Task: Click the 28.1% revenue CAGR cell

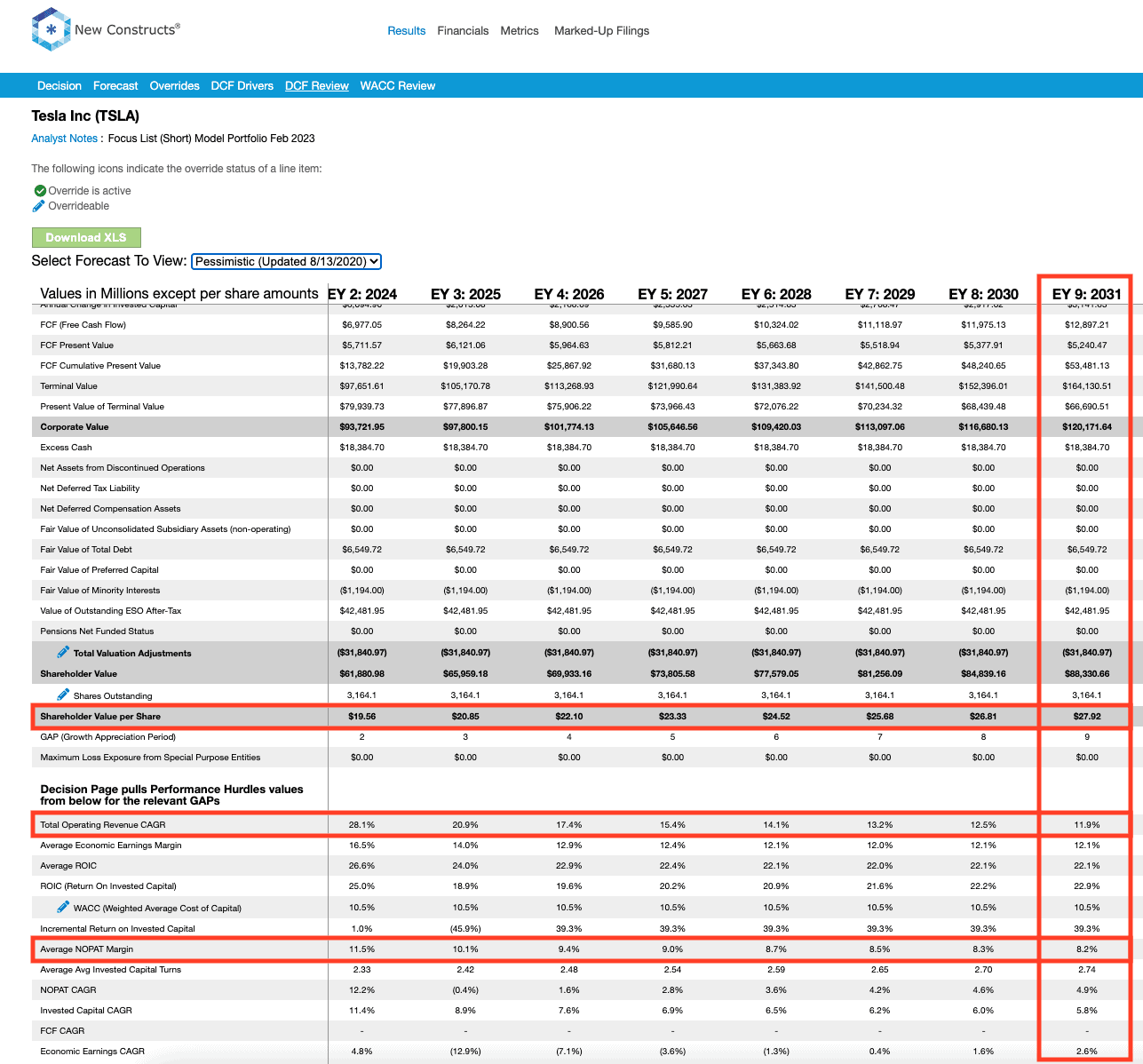Action: pos(362,825)
